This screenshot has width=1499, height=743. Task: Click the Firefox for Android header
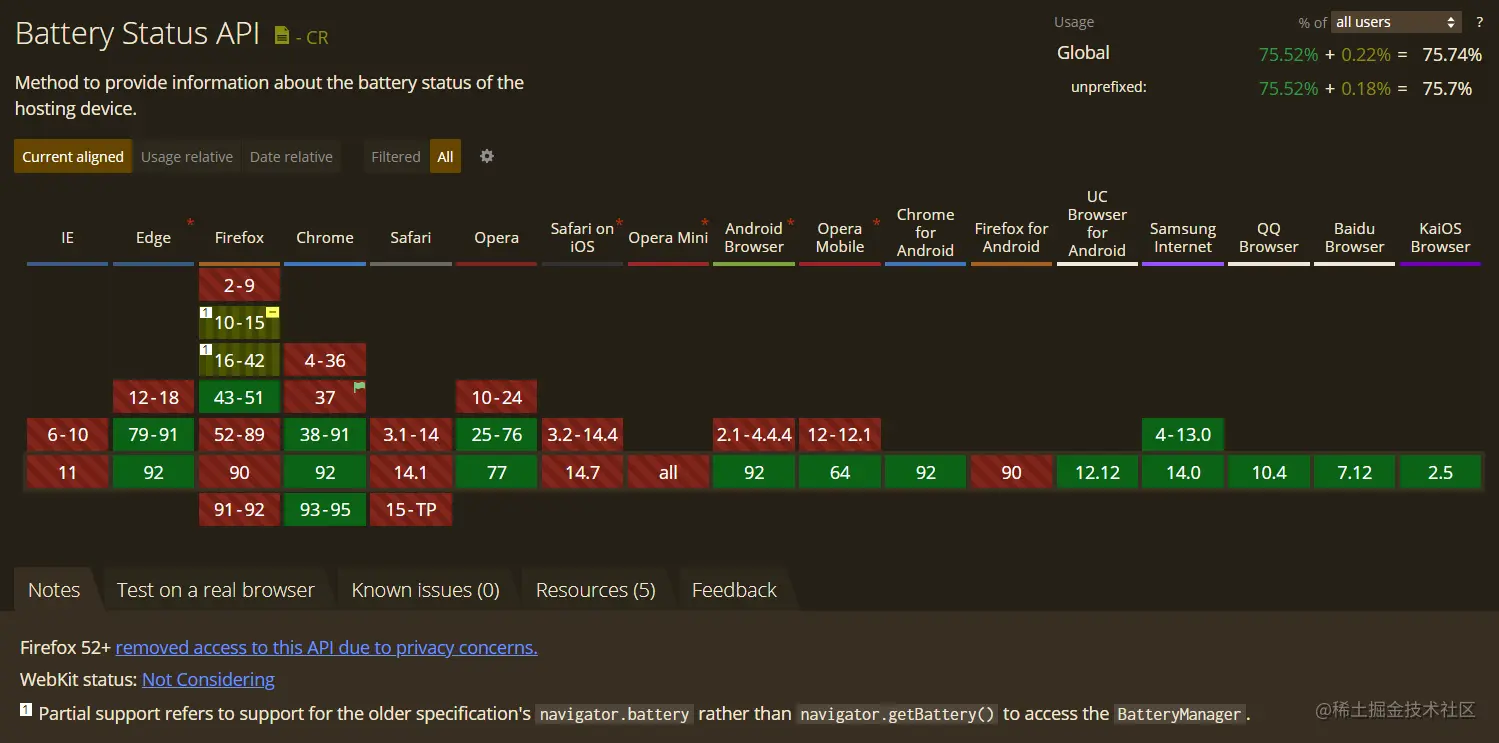(x=1012, y=237)
